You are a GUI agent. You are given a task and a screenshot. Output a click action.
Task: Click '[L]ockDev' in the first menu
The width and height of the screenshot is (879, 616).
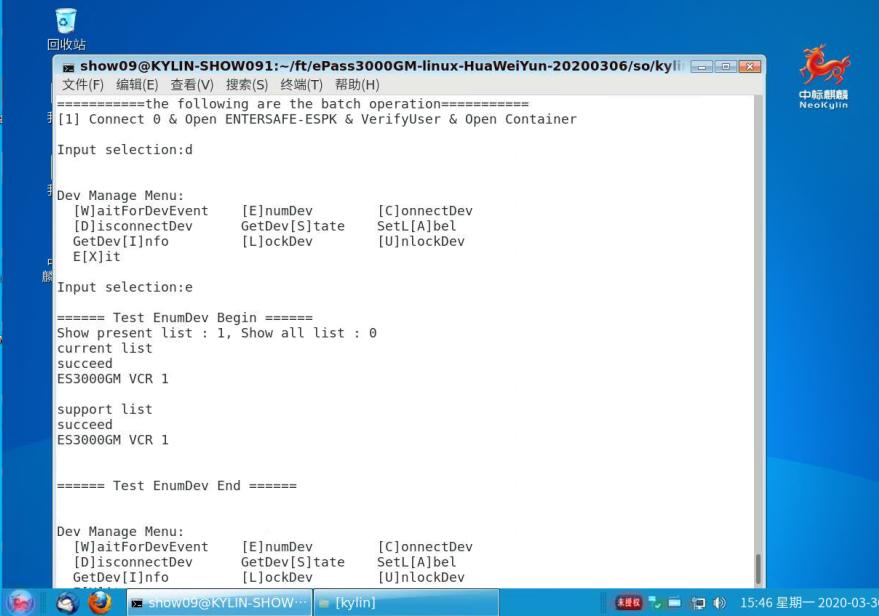point(277,242)
